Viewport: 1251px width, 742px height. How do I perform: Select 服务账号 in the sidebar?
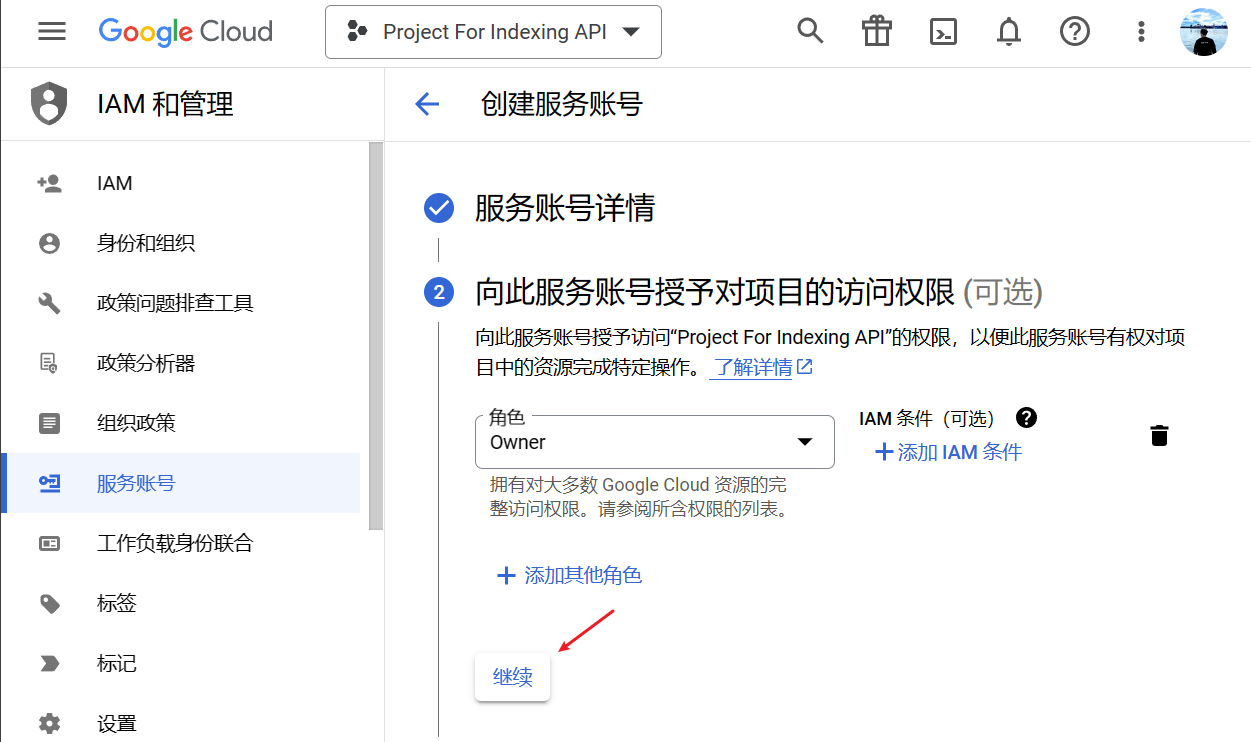(136, 483)
